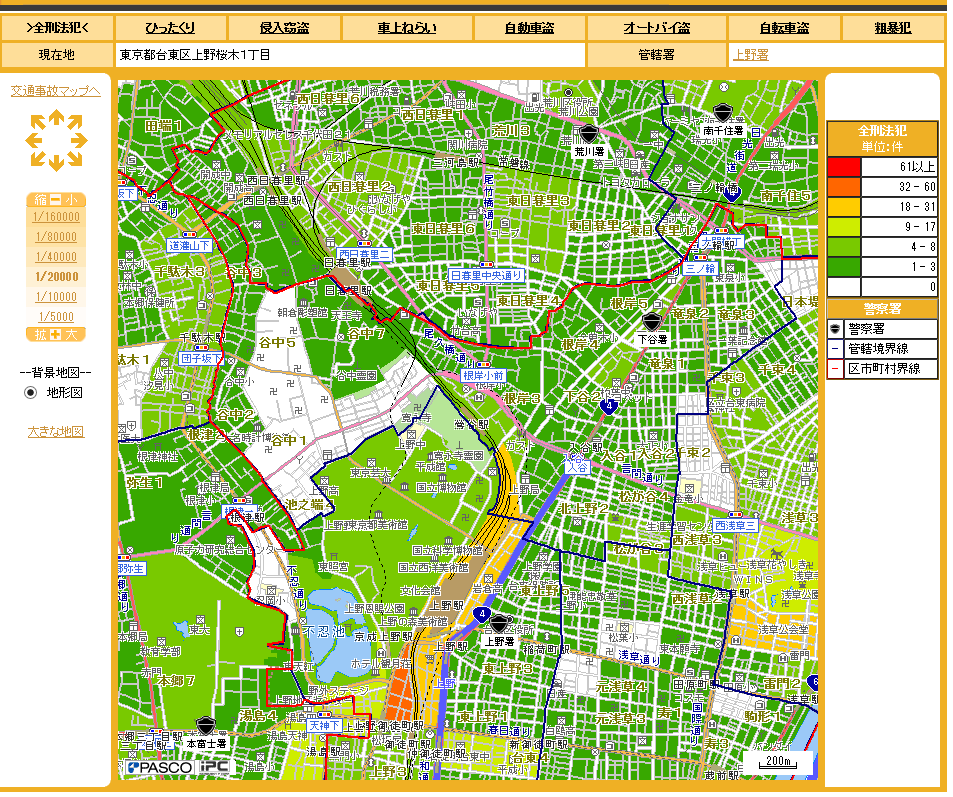Pan the map north with up arrow
Viewport: 953px width, 797px height.
pyautogui.click(x=57, y=117)
